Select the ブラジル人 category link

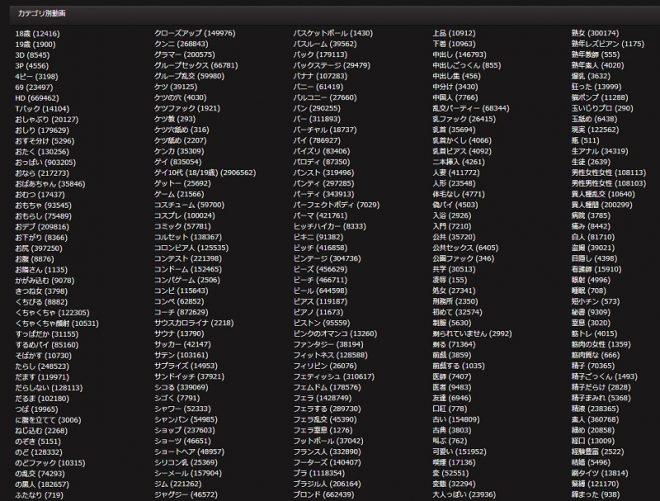pos(311,484)
